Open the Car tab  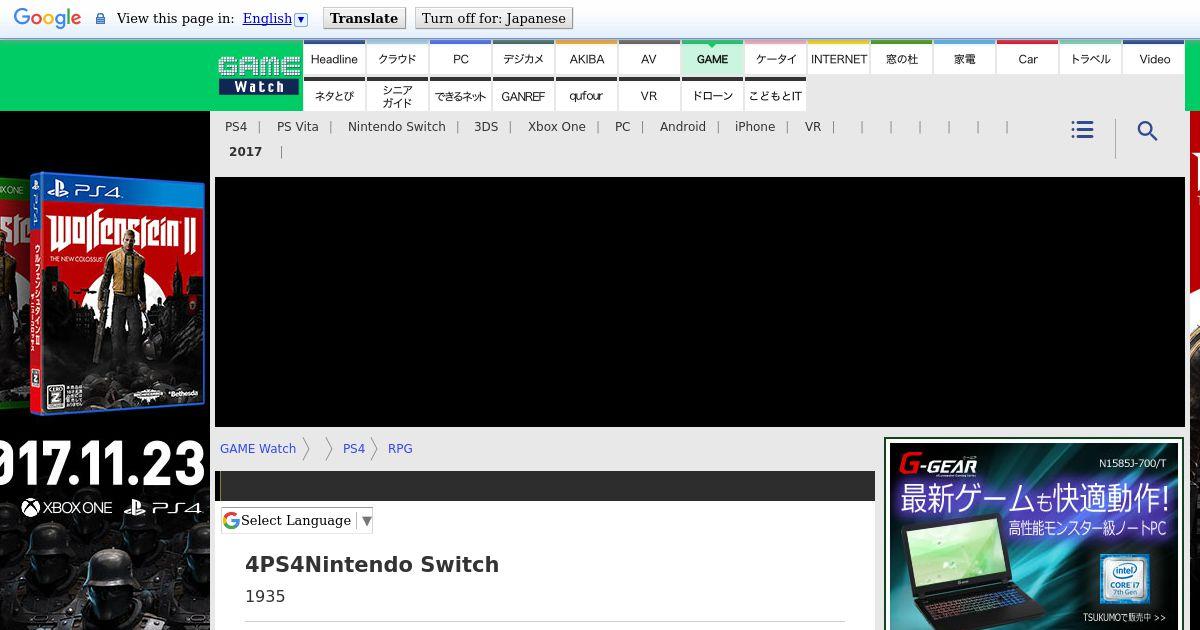click(x=1028, y=59)
